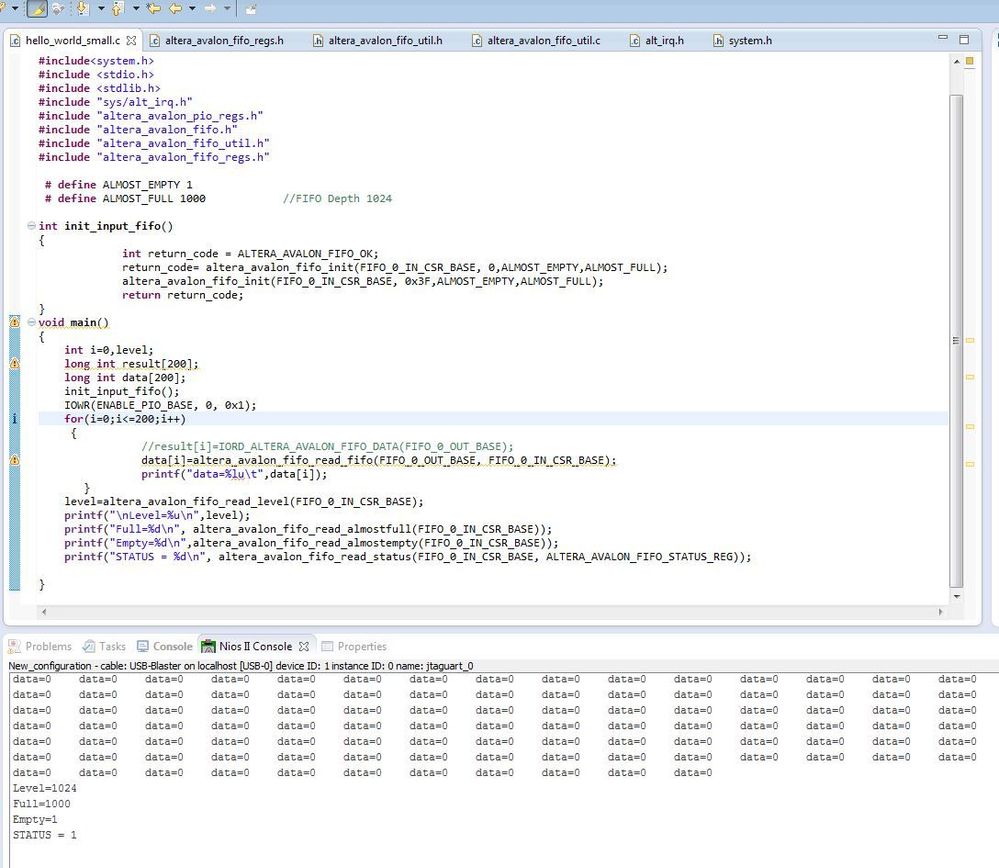Click warning marker beside void main()
999x868 pixels.
14,322
